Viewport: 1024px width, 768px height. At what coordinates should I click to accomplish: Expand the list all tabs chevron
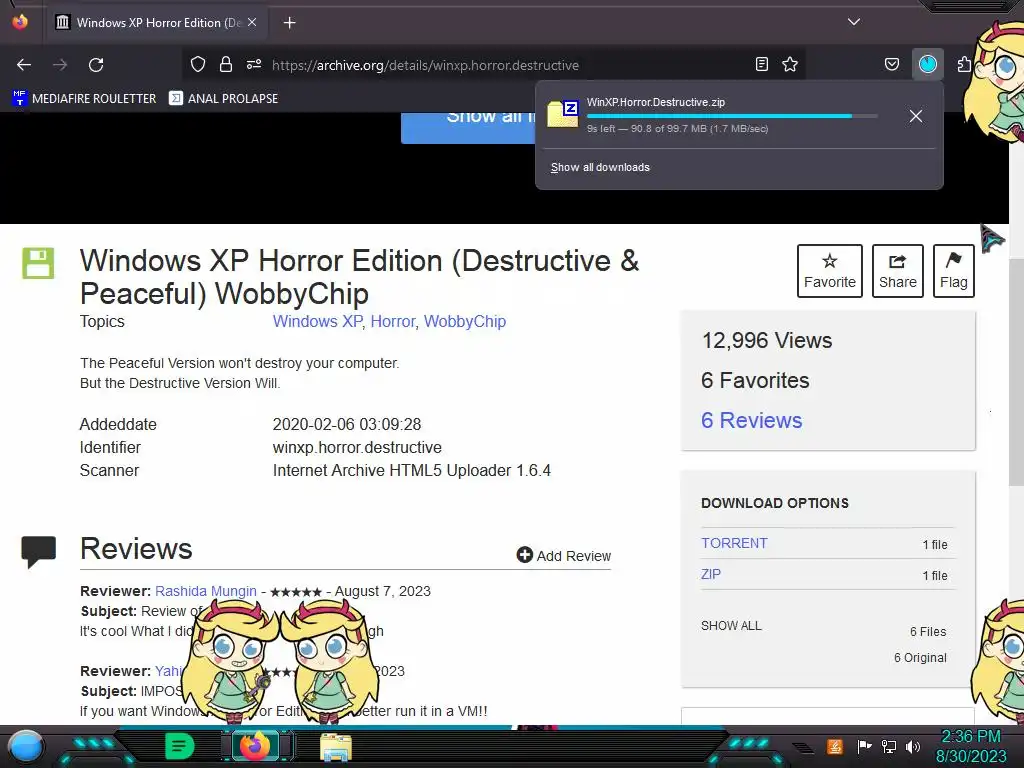click(x=854, y=22)
